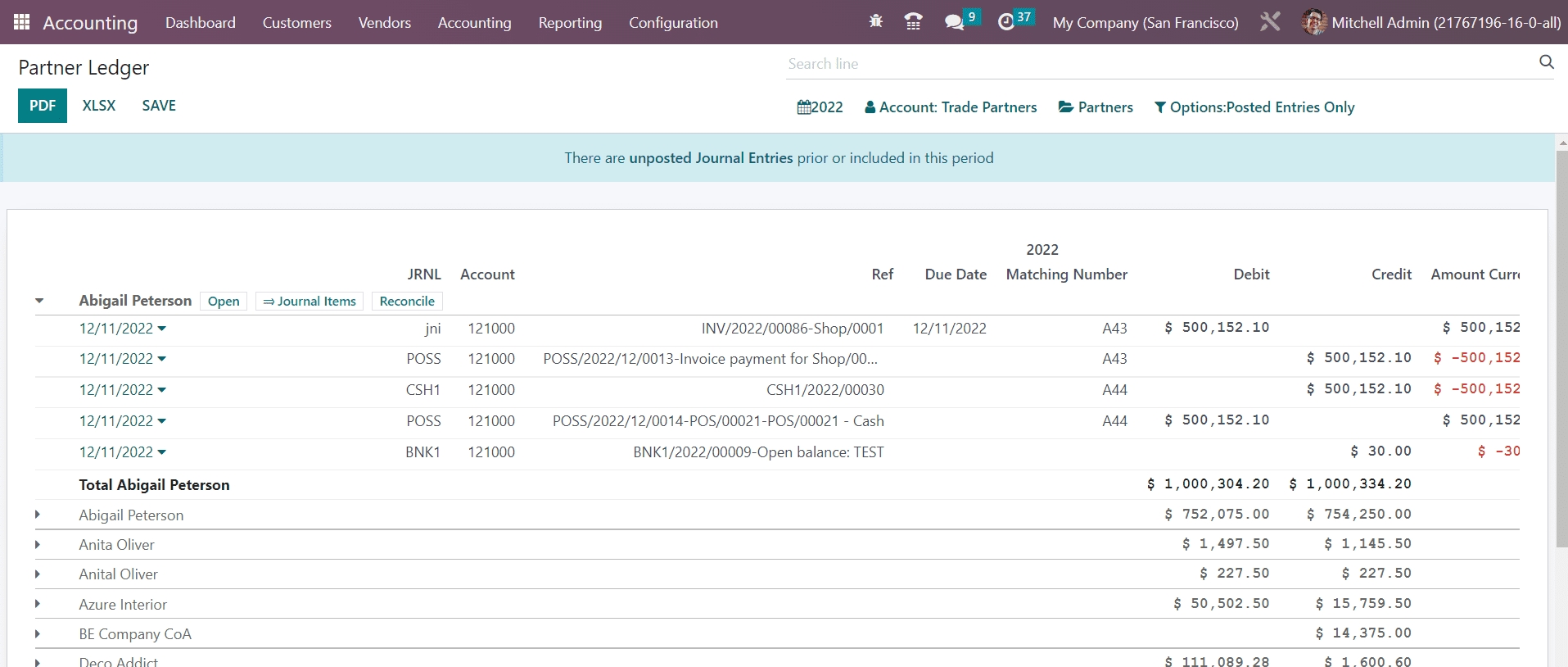The height and width of the screenshot is (667, 1568).
Task: Open the 2022 date filter
Action: pos(820,107)
